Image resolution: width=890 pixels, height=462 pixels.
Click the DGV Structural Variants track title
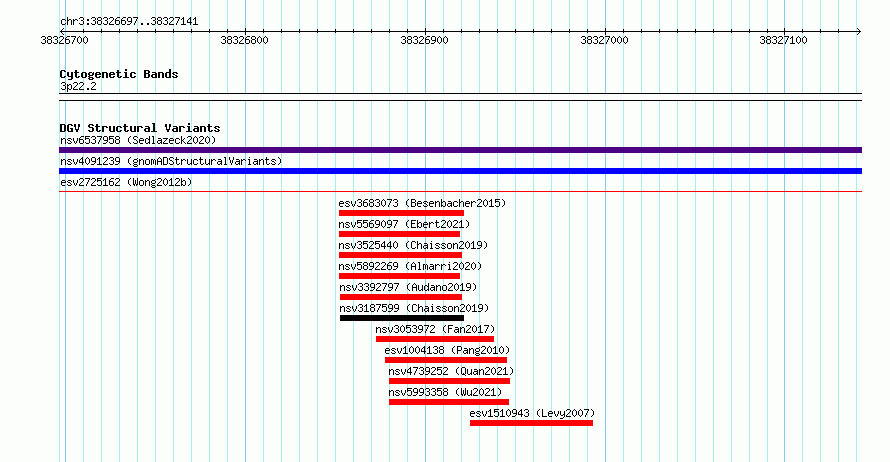(x=140, y=128)
